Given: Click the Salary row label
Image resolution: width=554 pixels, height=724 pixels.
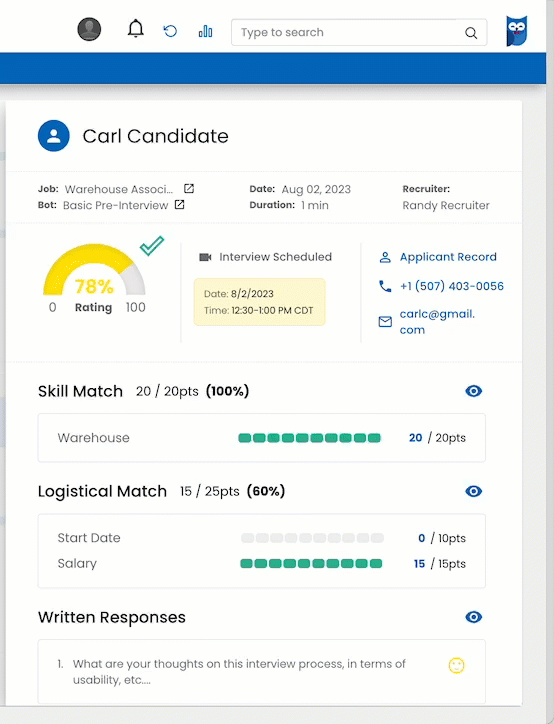Looking at the screenshot, I should [77, 563].
